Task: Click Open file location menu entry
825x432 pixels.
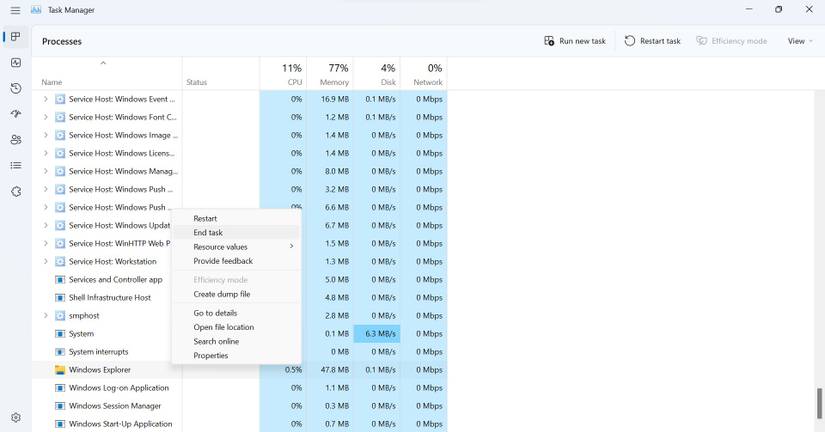Action: 223,327
